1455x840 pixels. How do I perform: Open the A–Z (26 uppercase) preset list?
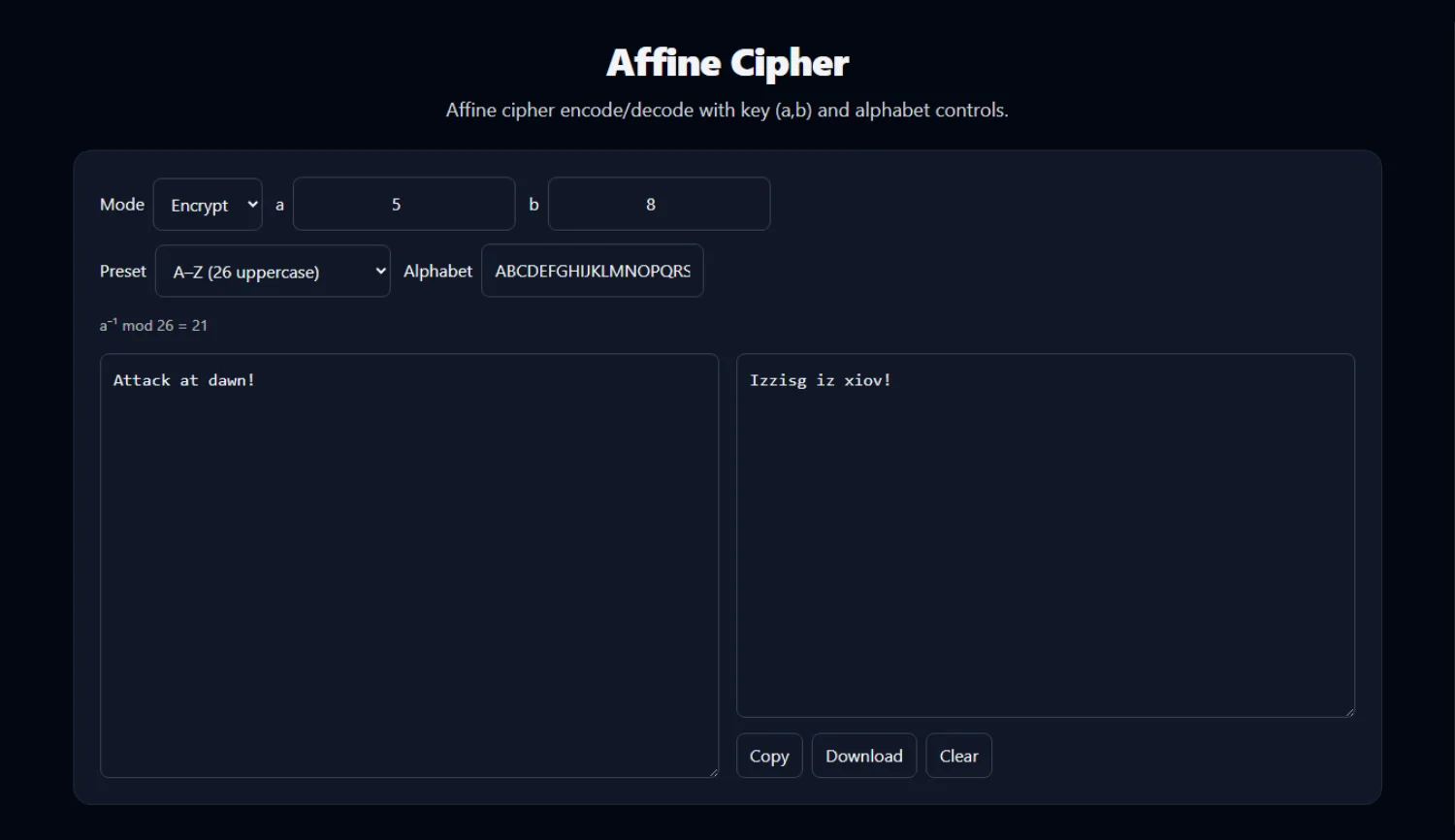pyautogui.click(x=273, y=271)
